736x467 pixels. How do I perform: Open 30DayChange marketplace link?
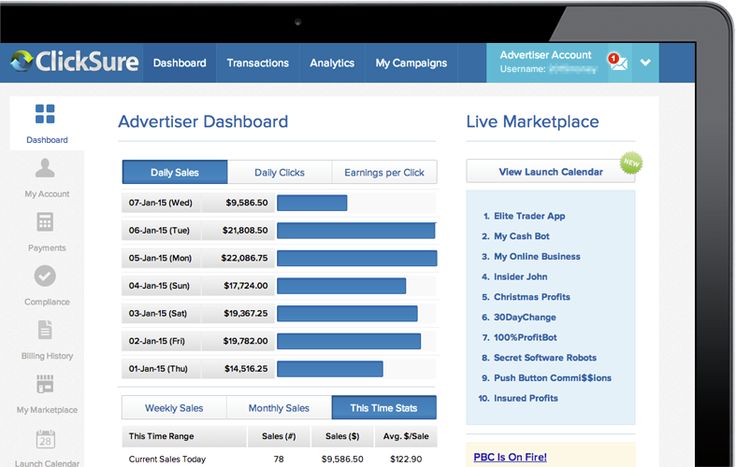tap(525, 317)
